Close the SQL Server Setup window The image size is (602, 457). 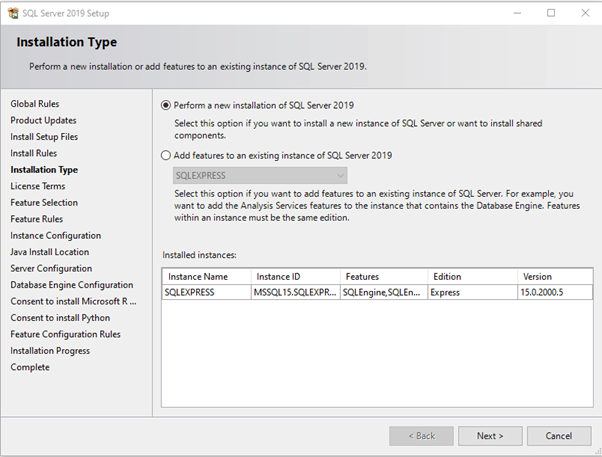coord(585,13)
